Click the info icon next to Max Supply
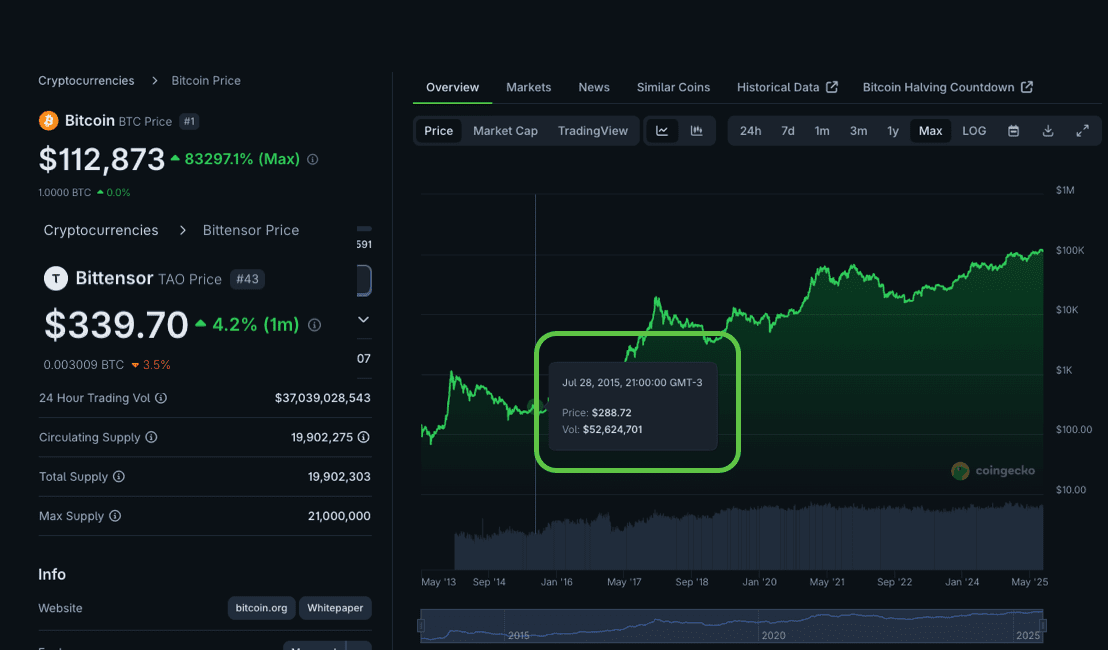This screenshot has height=650, width=1108. click(x=115, y=516)
